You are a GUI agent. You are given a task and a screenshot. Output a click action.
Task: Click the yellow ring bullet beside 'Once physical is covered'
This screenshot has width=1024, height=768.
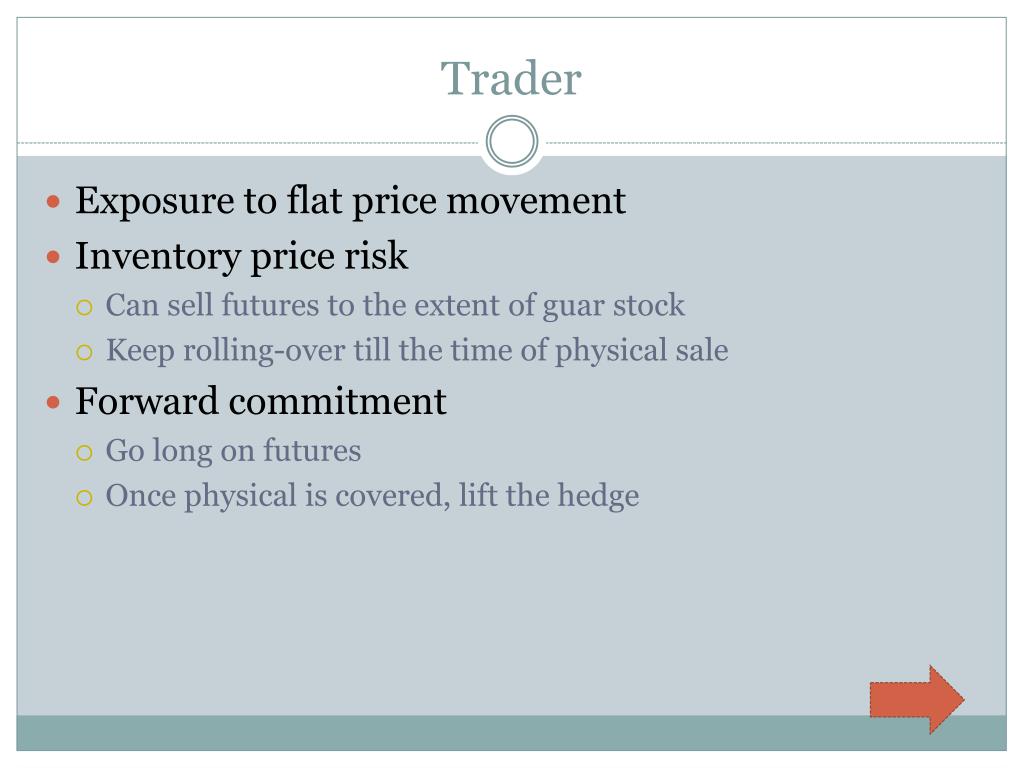84,498
